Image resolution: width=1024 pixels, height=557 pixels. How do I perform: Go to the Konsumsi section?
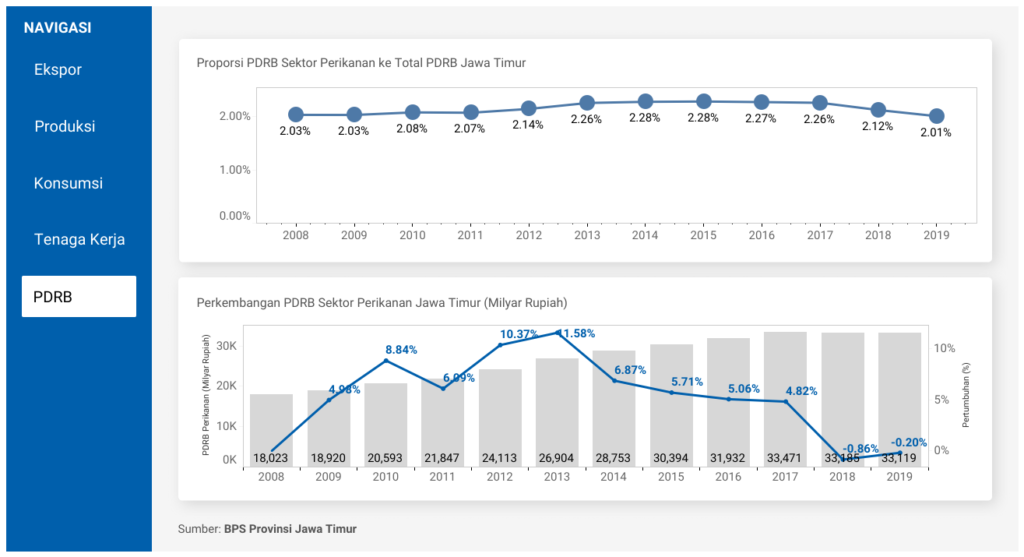click(x=68, y=184)
